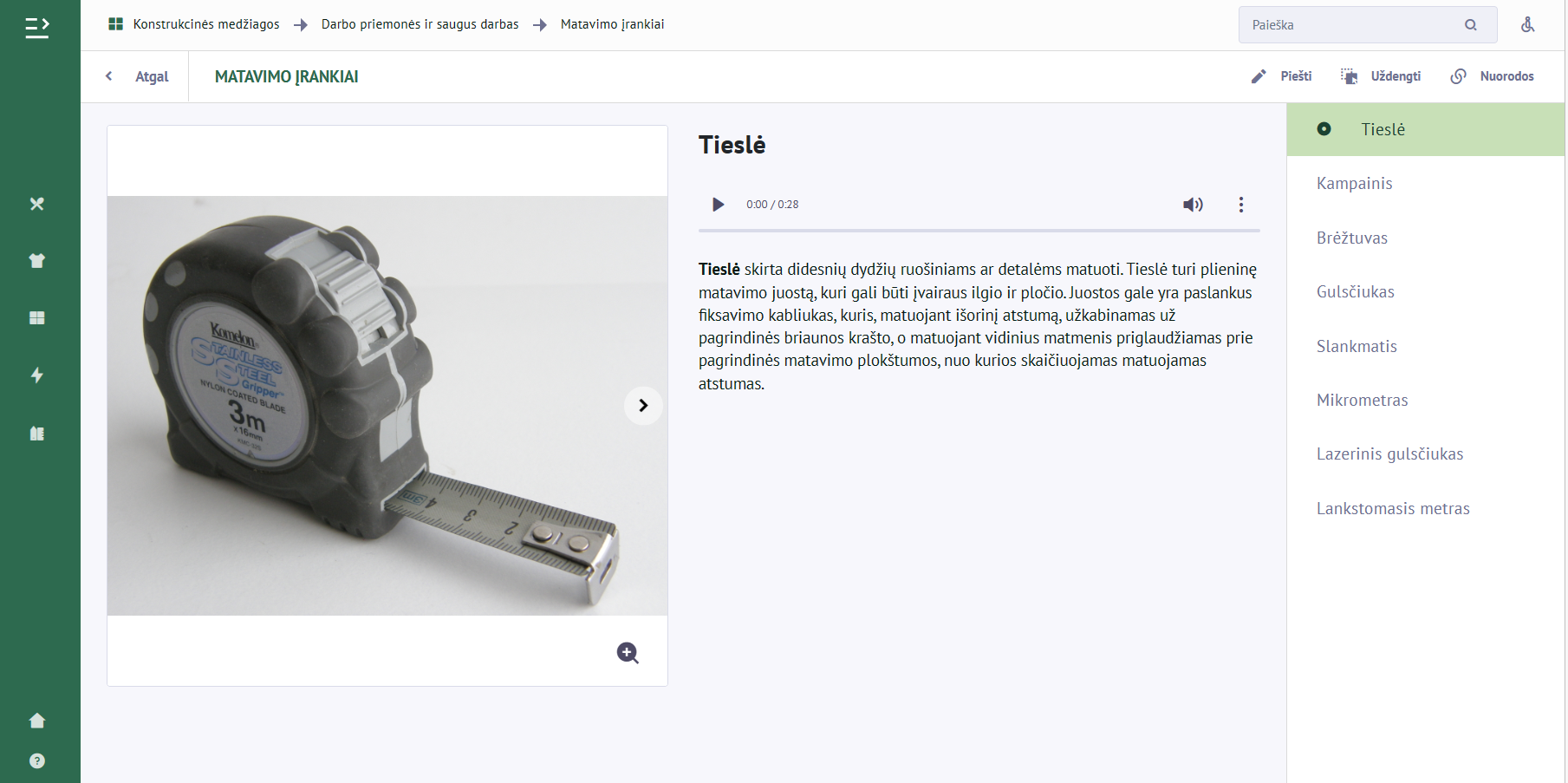Click the accessibility icon near search
The width and height of the screenshot is (1568, 783).
pyautogui.click(x=1528, y=24)
